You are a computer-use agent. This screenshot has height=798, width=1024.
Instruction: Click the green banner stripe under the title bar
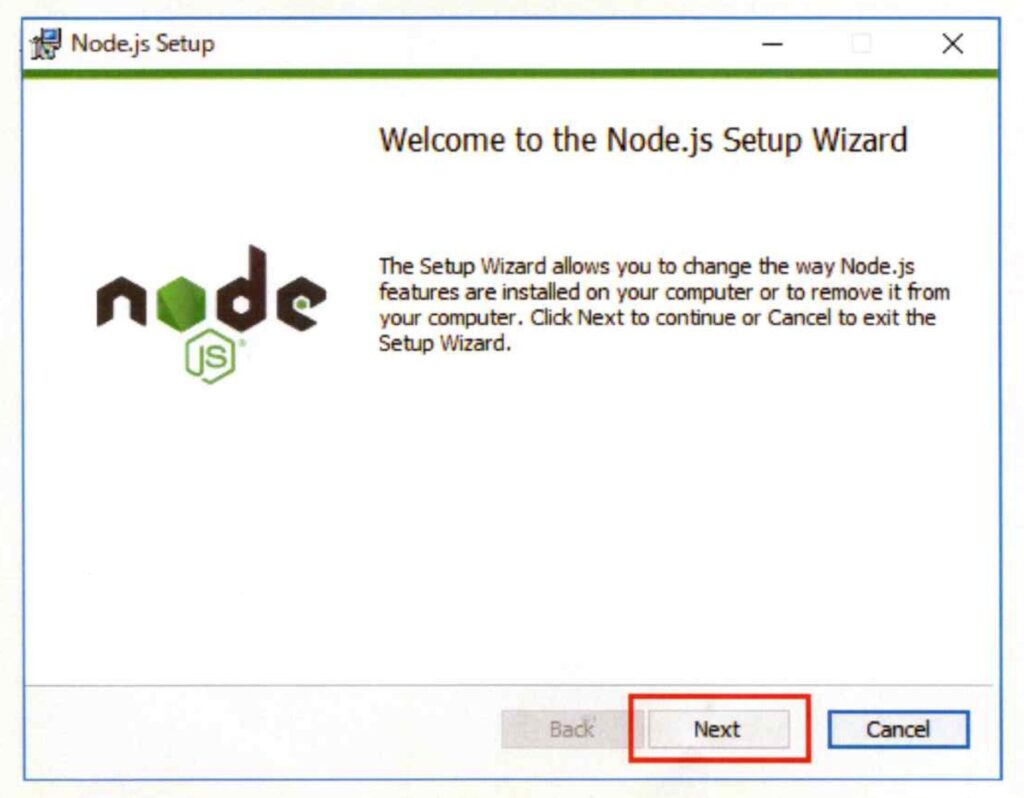[x=511, y=73]
